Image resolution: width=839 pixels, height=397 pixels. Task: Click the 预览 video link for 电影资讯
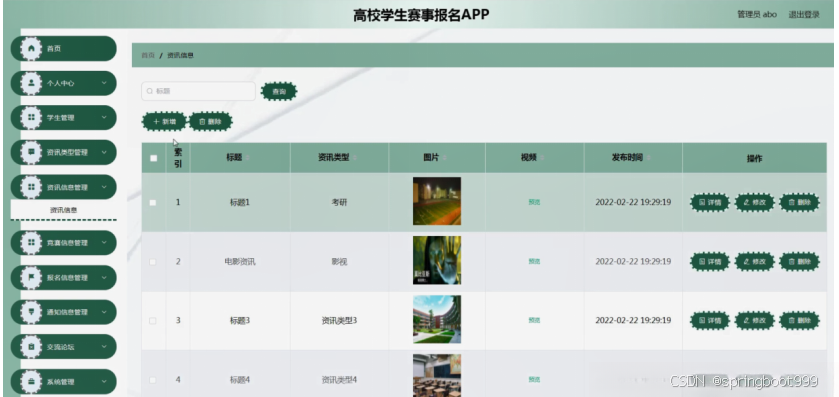[534, 262]
